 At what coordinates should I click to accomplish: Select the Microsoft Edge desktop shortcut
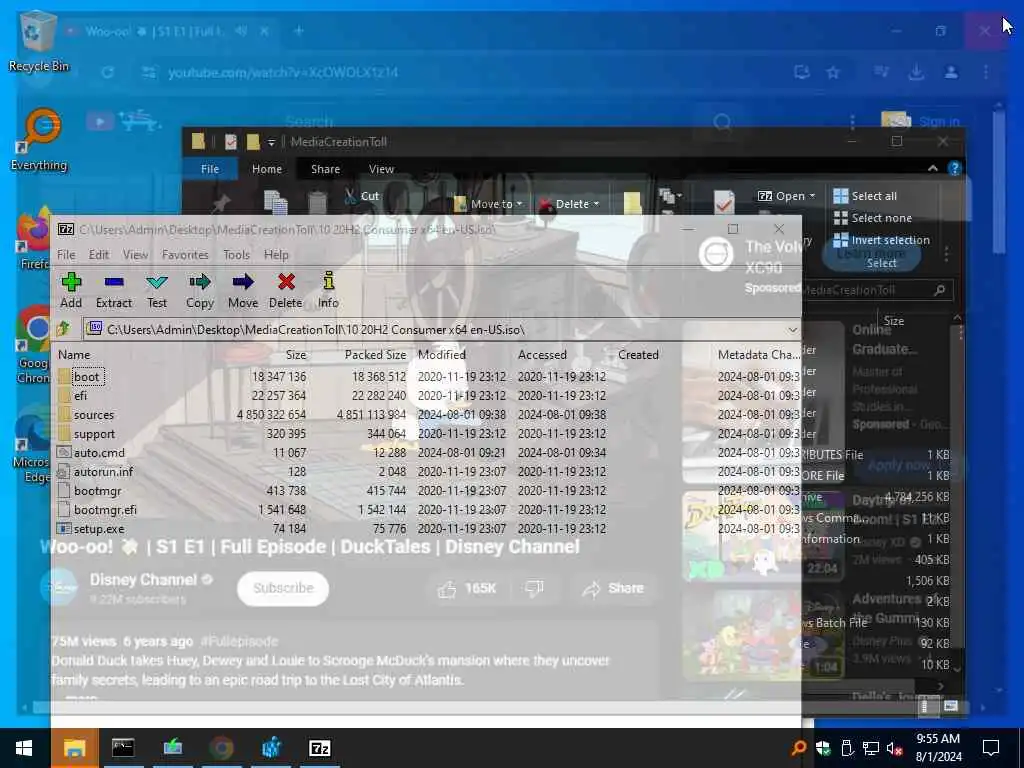click(32, 444)
